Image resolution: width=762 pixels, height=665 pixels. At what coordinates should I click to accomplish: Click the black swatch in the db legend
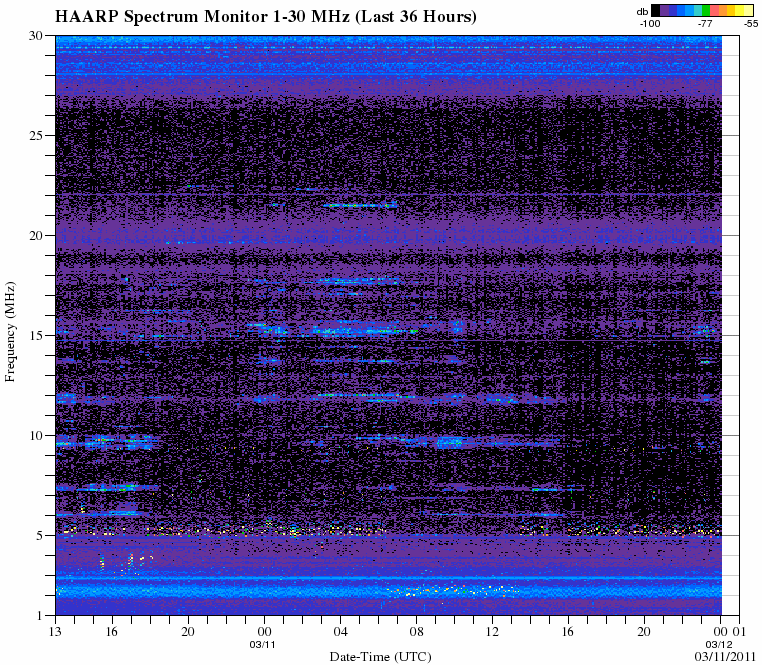click(x=656, y=10)
